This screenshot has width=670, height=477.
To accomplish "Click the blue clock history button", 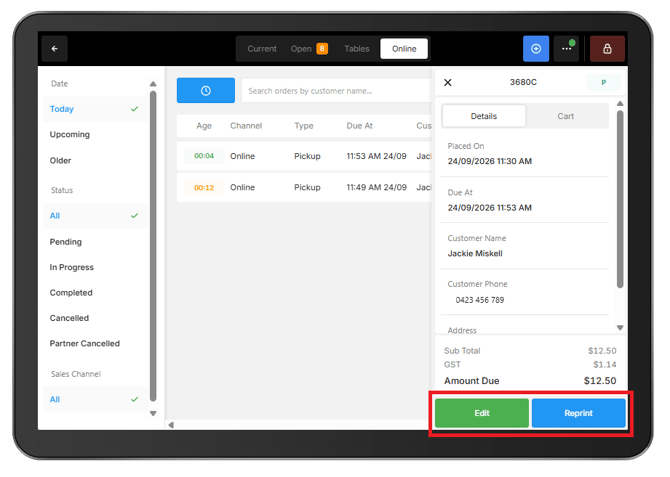I will (206, 91).
